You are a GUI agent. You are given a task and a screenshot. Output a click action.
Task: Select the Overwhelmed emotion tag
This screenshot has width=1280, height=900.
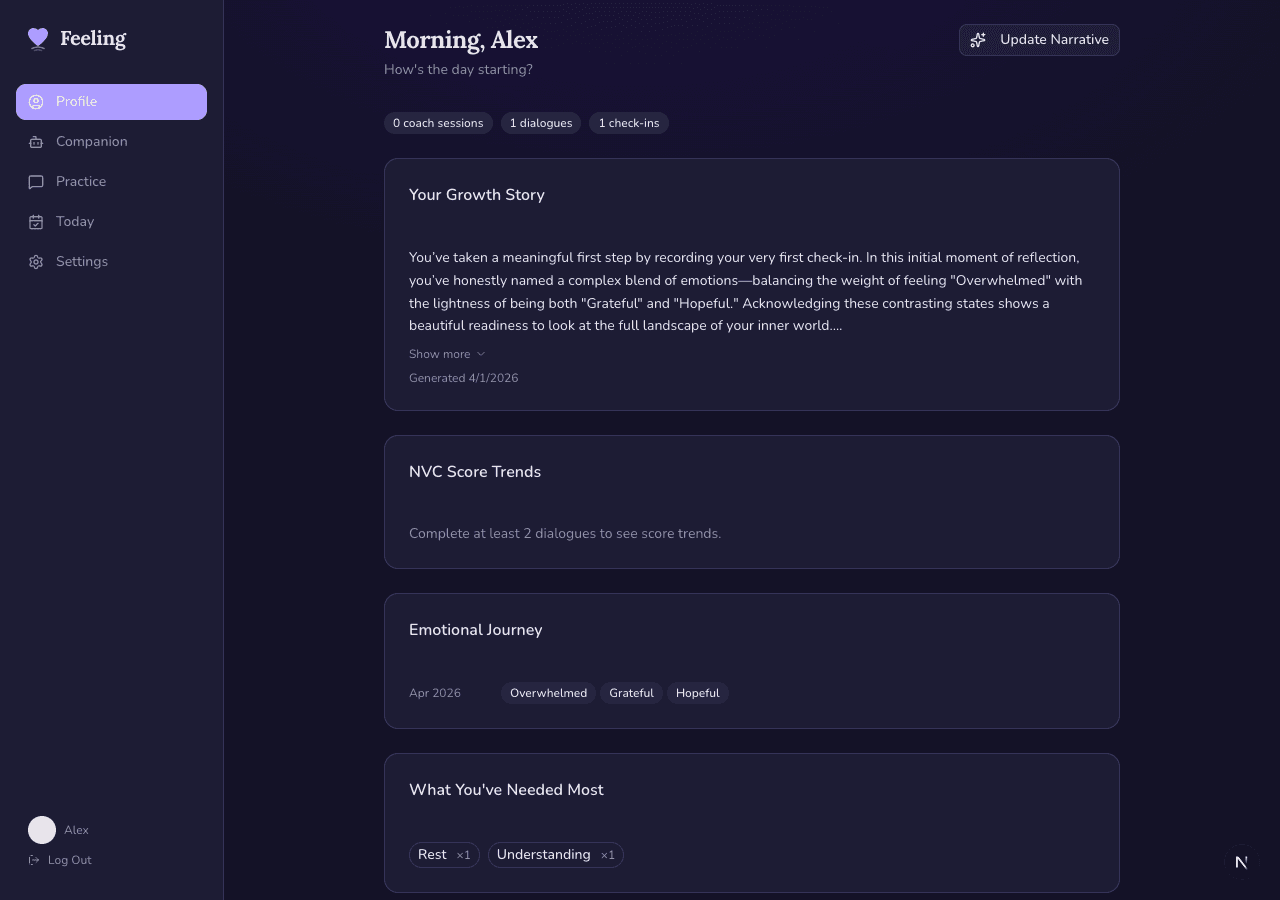coord(548,693)
